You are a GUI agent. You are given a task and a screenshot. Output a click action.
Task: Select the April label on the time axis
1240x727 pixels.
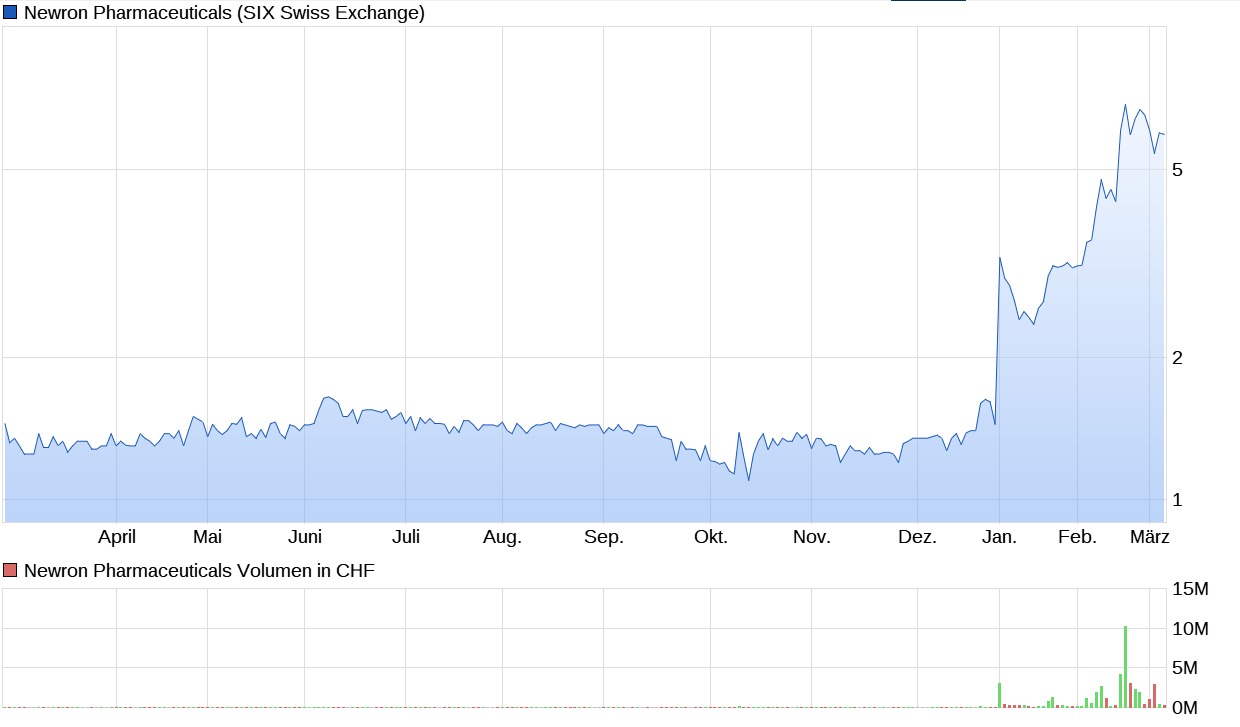point(117,537)
